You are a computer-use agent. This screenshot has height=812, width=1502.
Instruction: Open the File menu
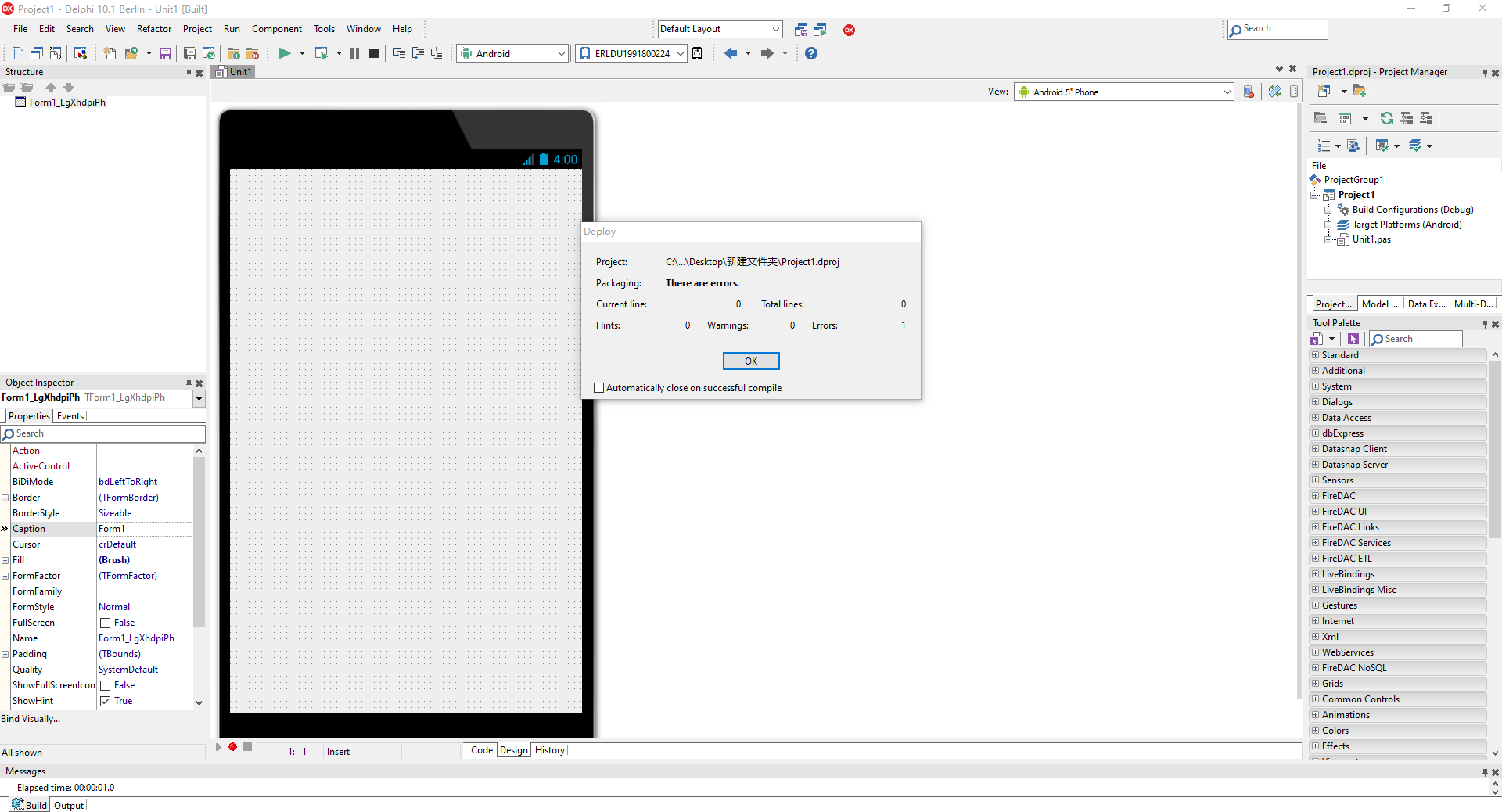point(20,29)
